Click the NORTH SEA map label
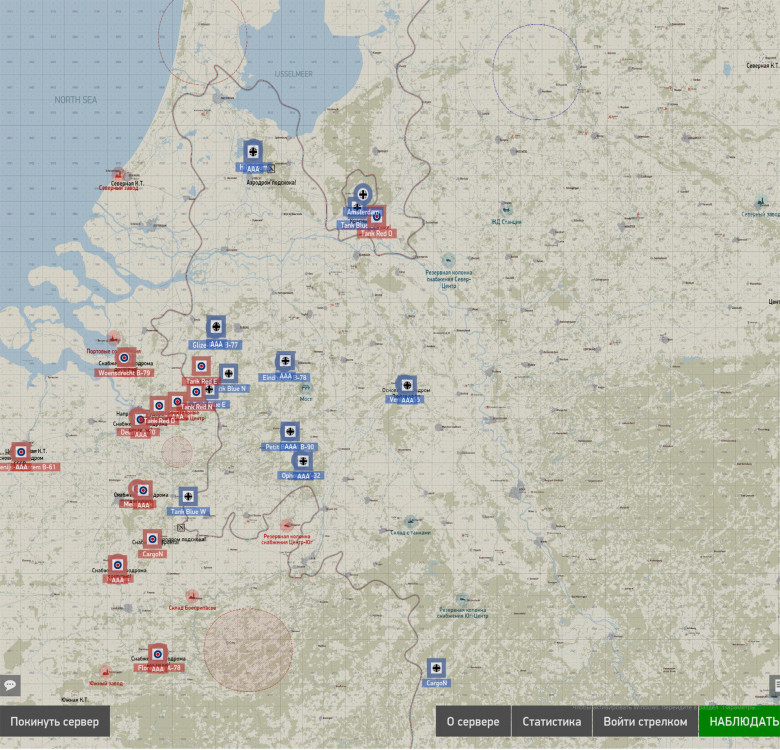 pos(76,99)
